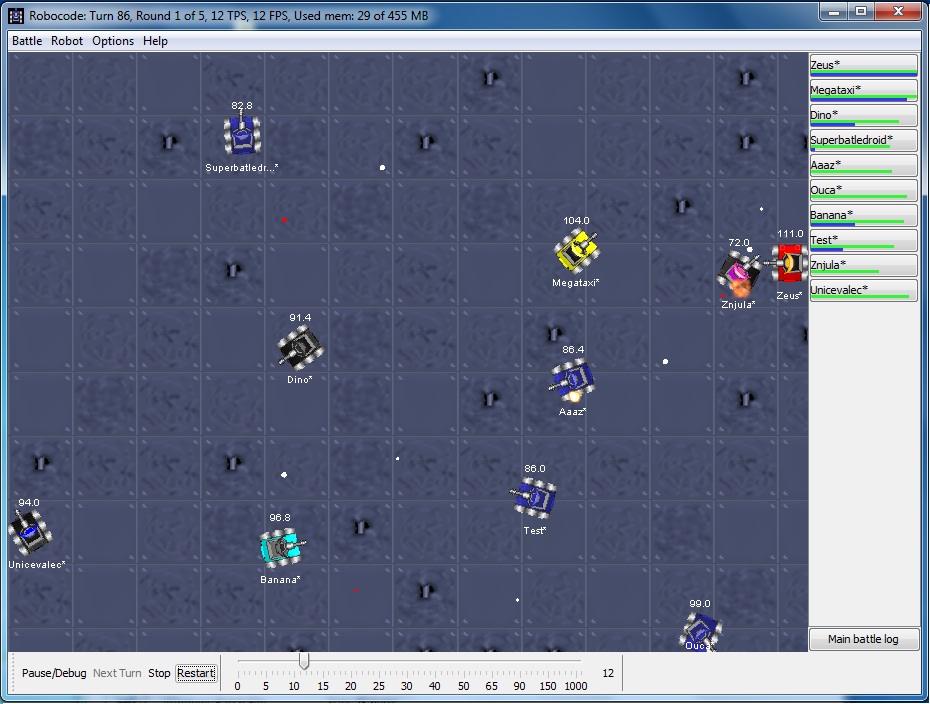
Task: Click the pink Znjula tank
Action: [739, 272]
